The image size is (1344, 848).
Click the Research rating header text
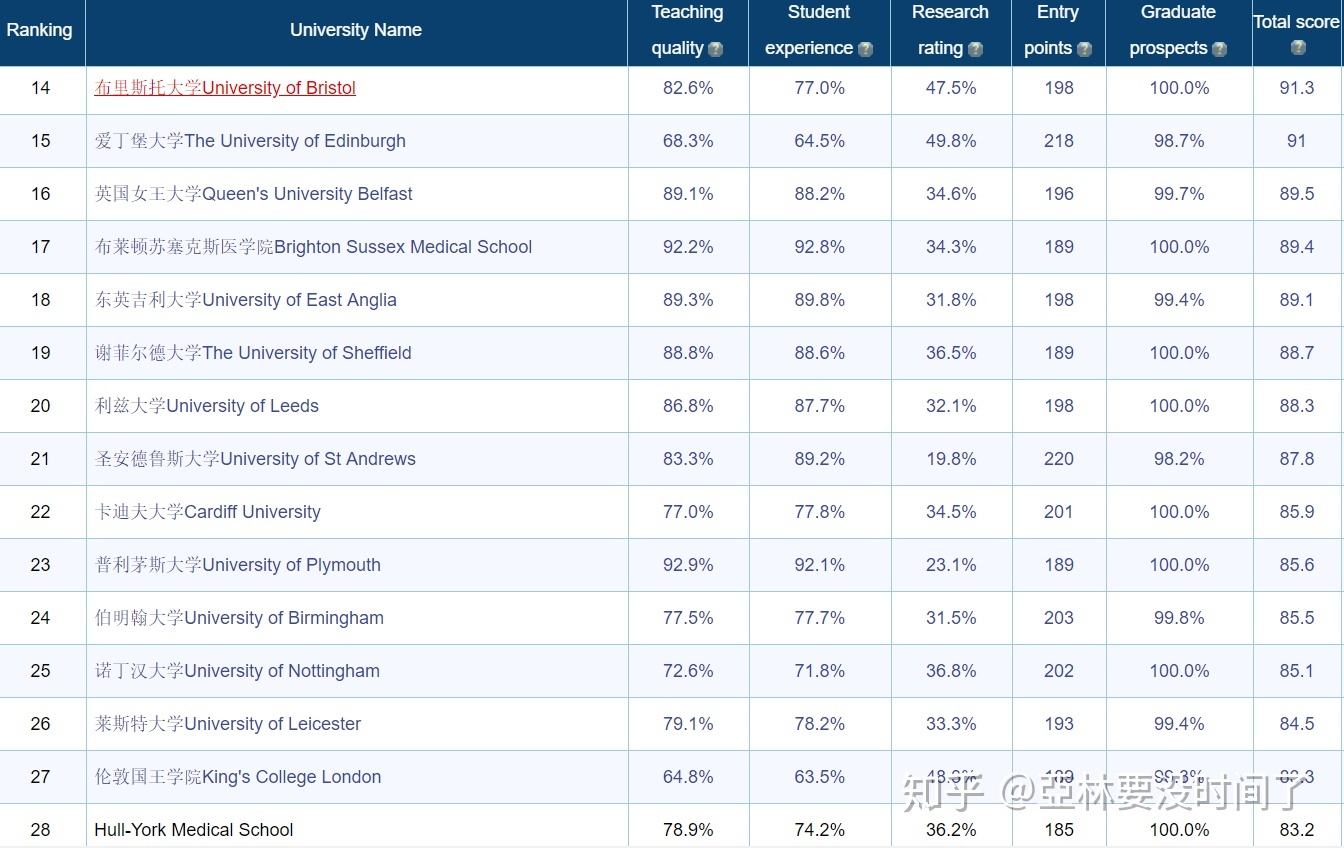[x=950, y=30]
